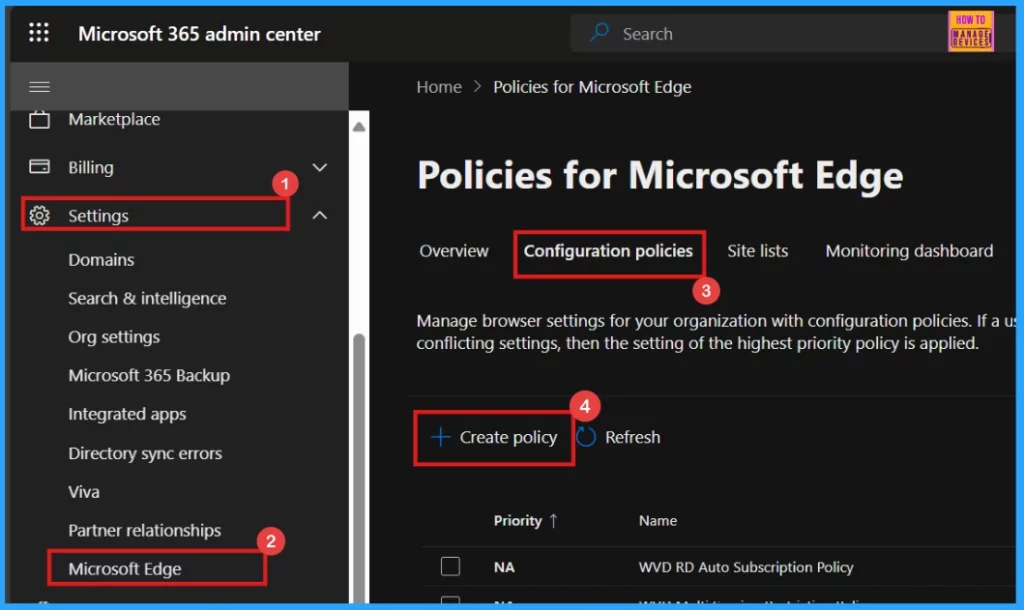Click the Priority sort arrow
Image resolution: width=1024 pixels, height=610 pixels.
click(x=553, y=521)
